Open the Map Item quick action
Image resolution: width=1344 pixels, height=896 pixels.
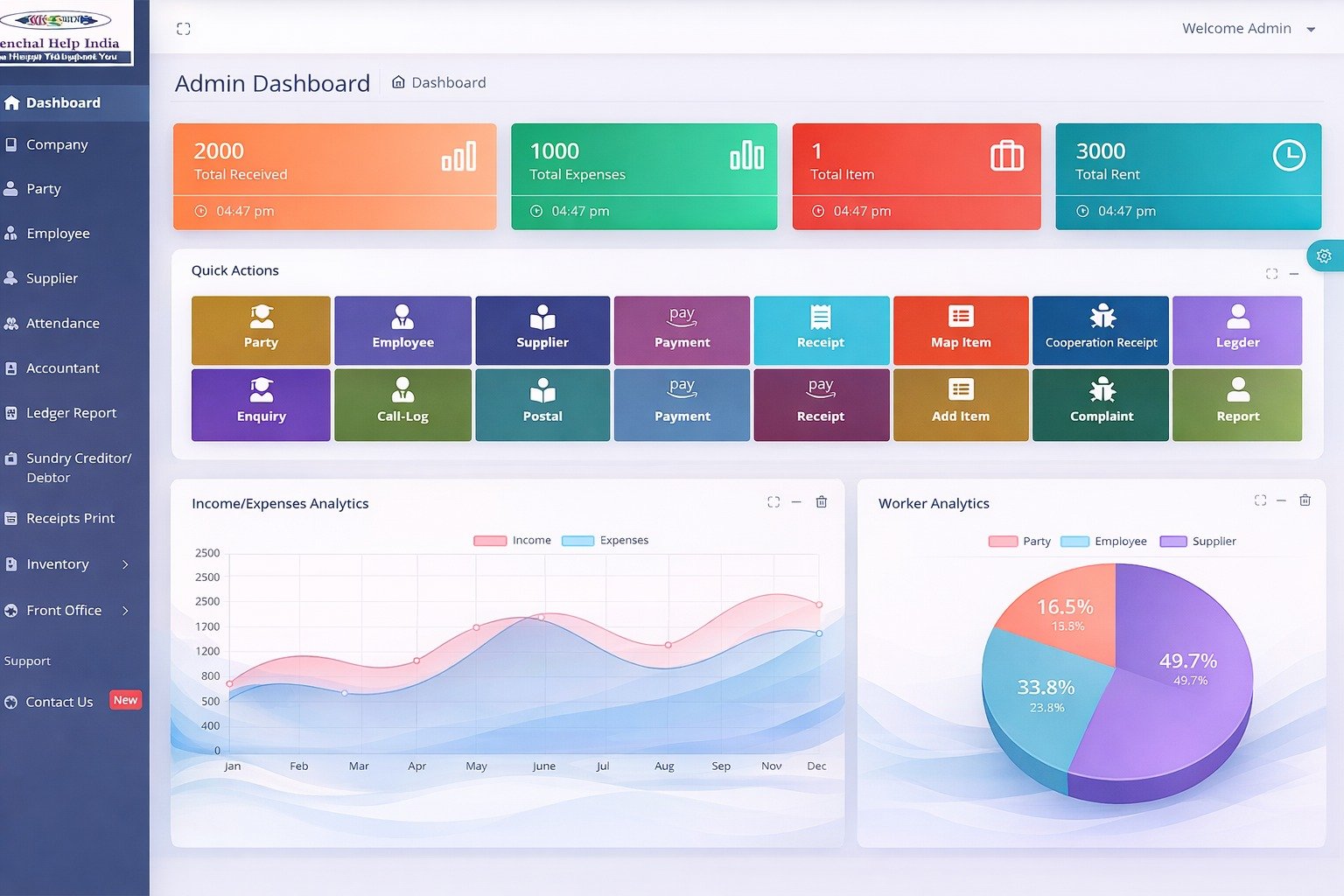(960, 330)
